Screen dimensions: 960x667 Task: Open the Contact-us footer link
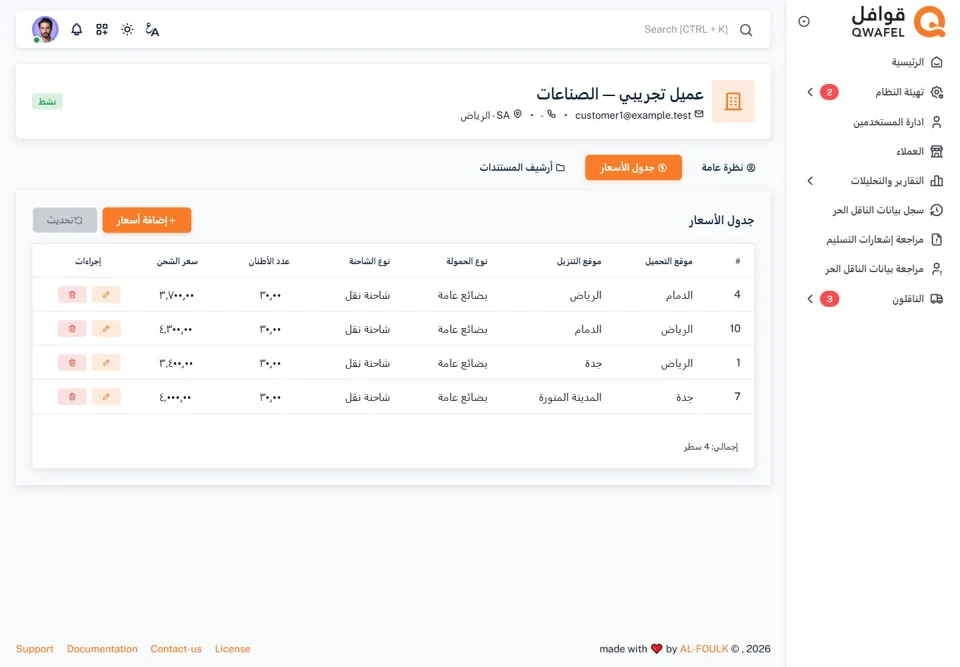[x=176, y=649]
